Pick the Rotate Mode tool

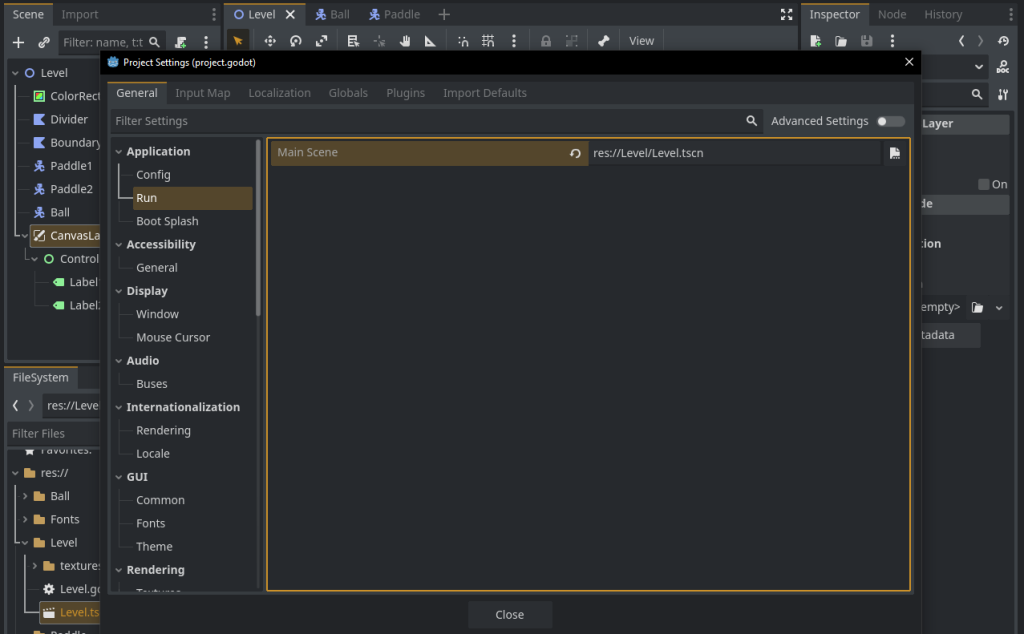[295, 41]
